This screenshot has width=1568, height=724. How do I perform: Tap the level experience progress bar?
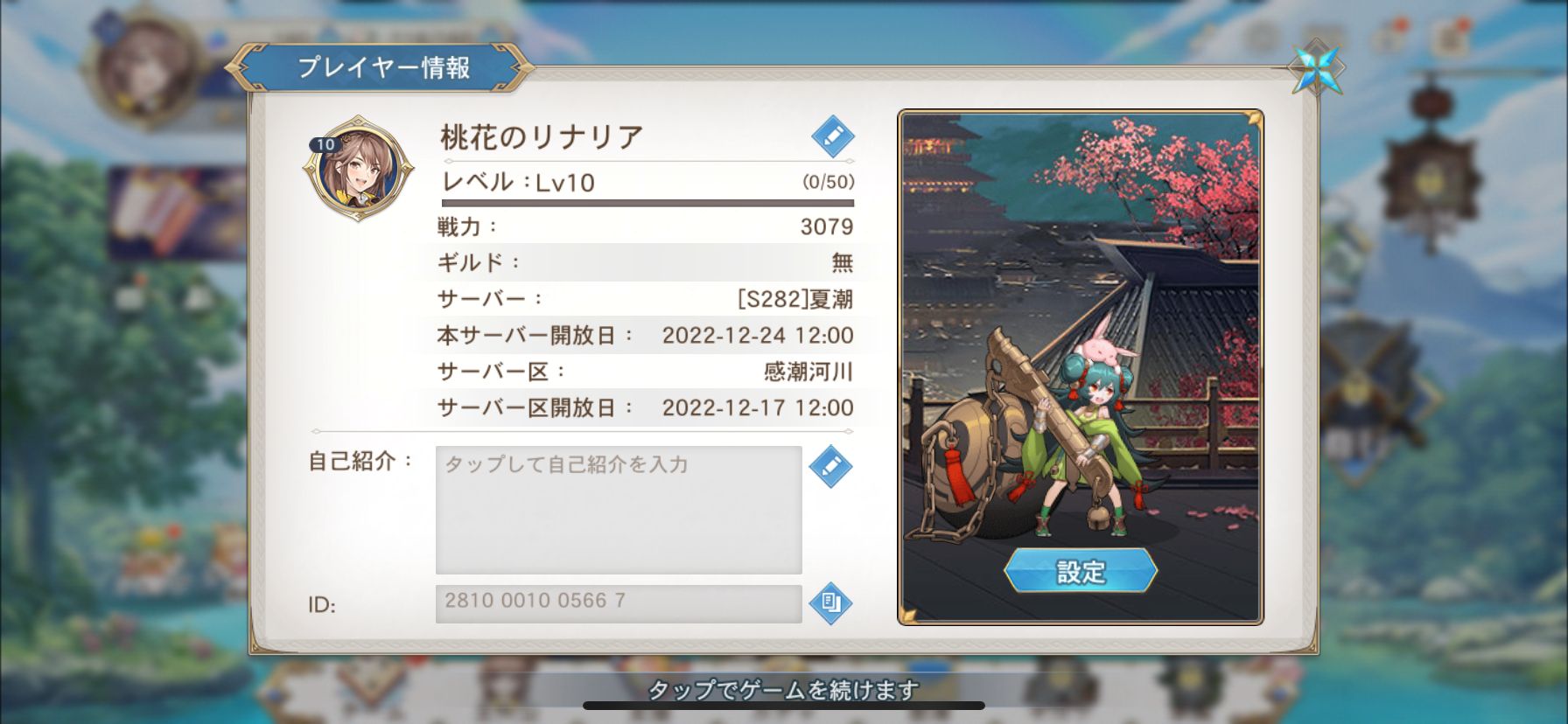[x=647, y=203]
